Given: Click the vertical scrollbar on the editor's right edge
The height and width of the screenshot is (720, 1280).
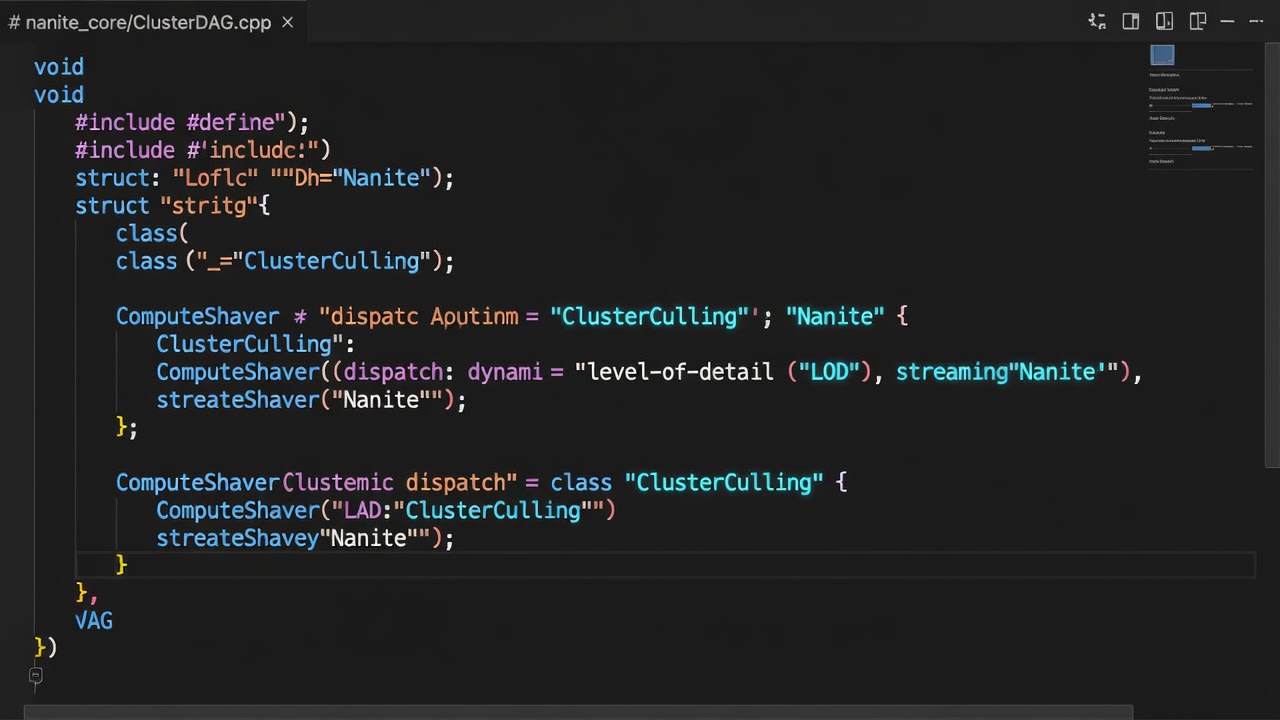Looking at the screenshot, I should tap(1272, 255).
